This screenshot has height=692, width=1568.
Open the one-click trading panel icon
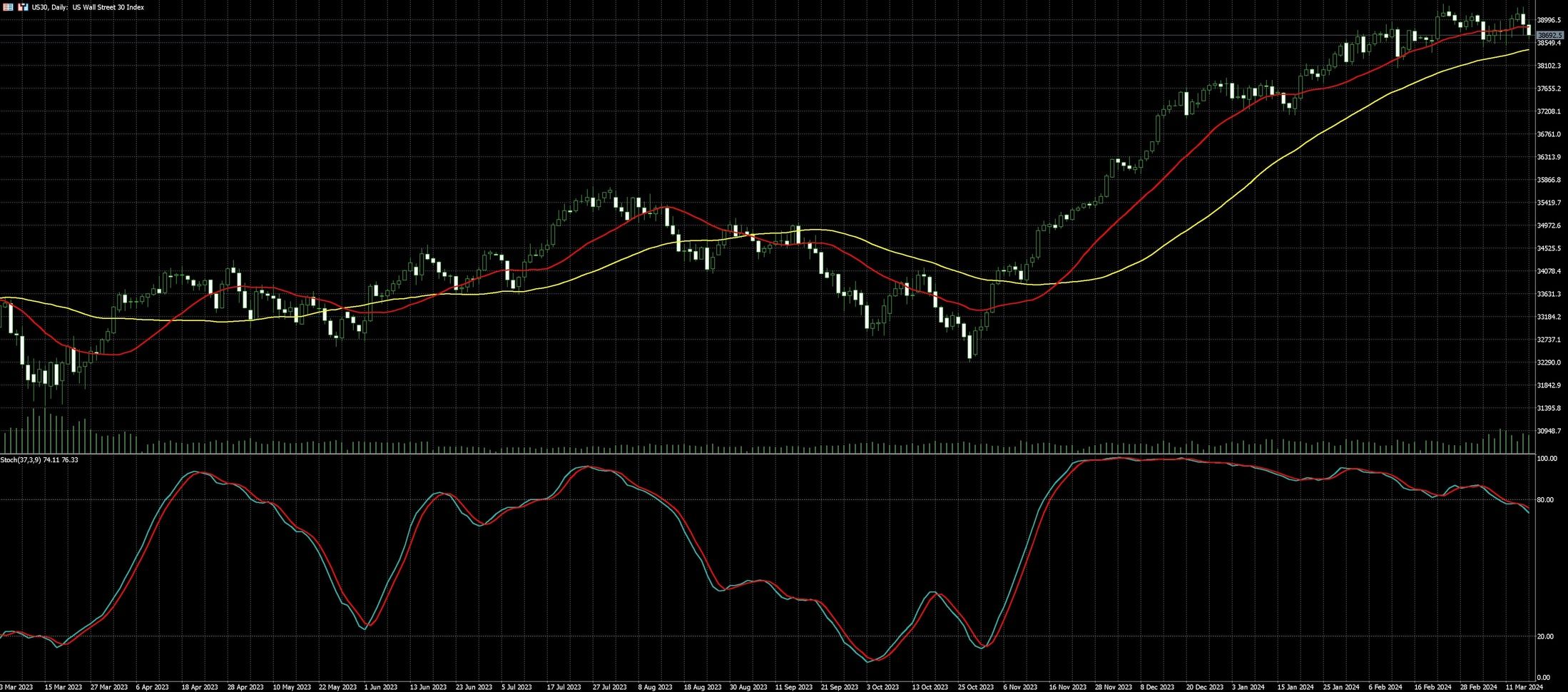(23, 7)
